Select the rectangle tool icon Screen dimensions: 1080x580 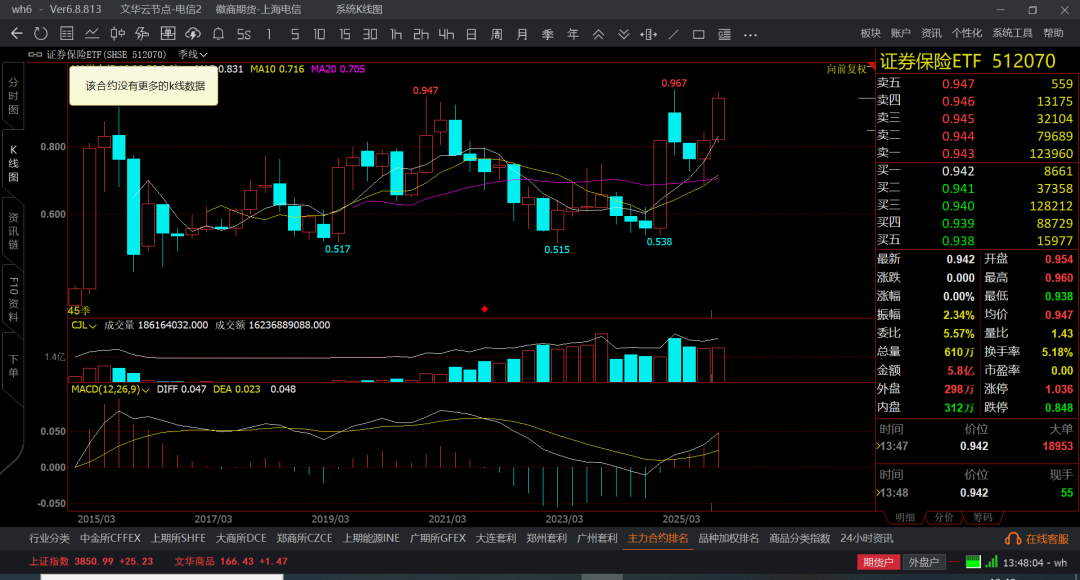coord(698,34)
